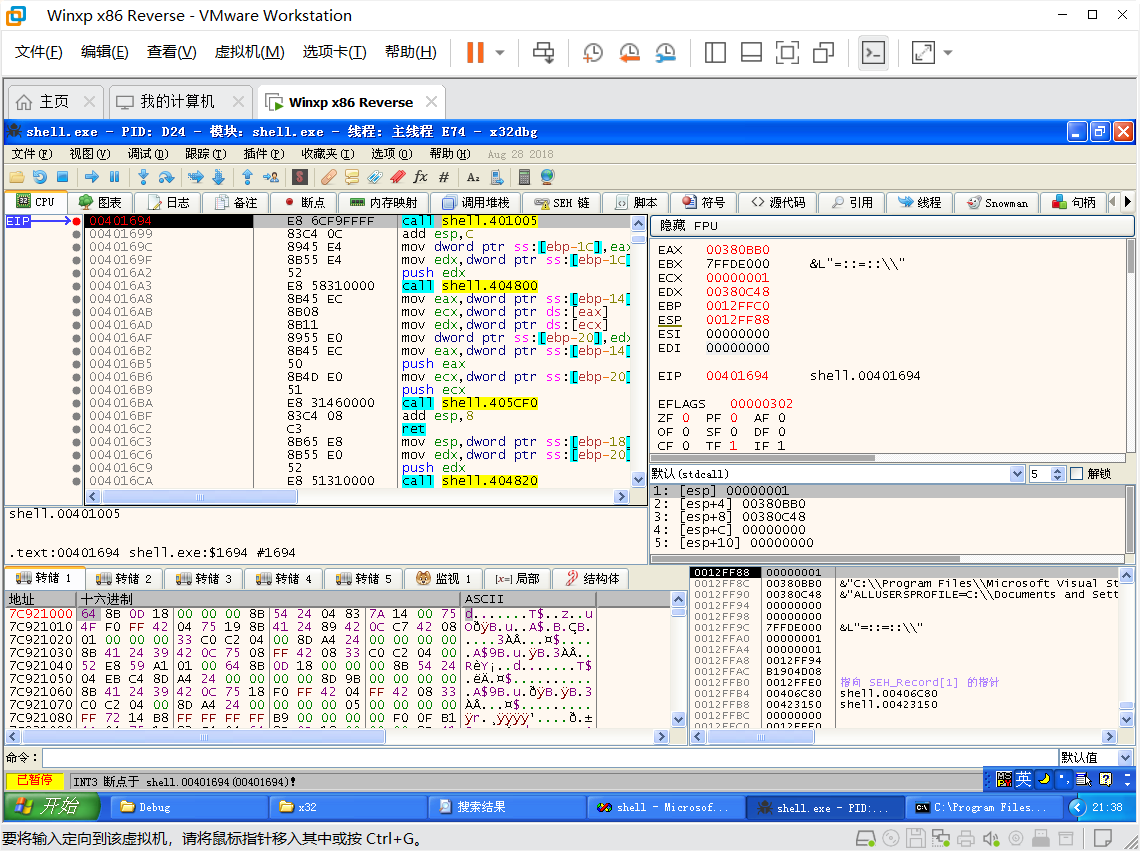
Task: Click VMware full screen icon
Action: tap(787, 52)
